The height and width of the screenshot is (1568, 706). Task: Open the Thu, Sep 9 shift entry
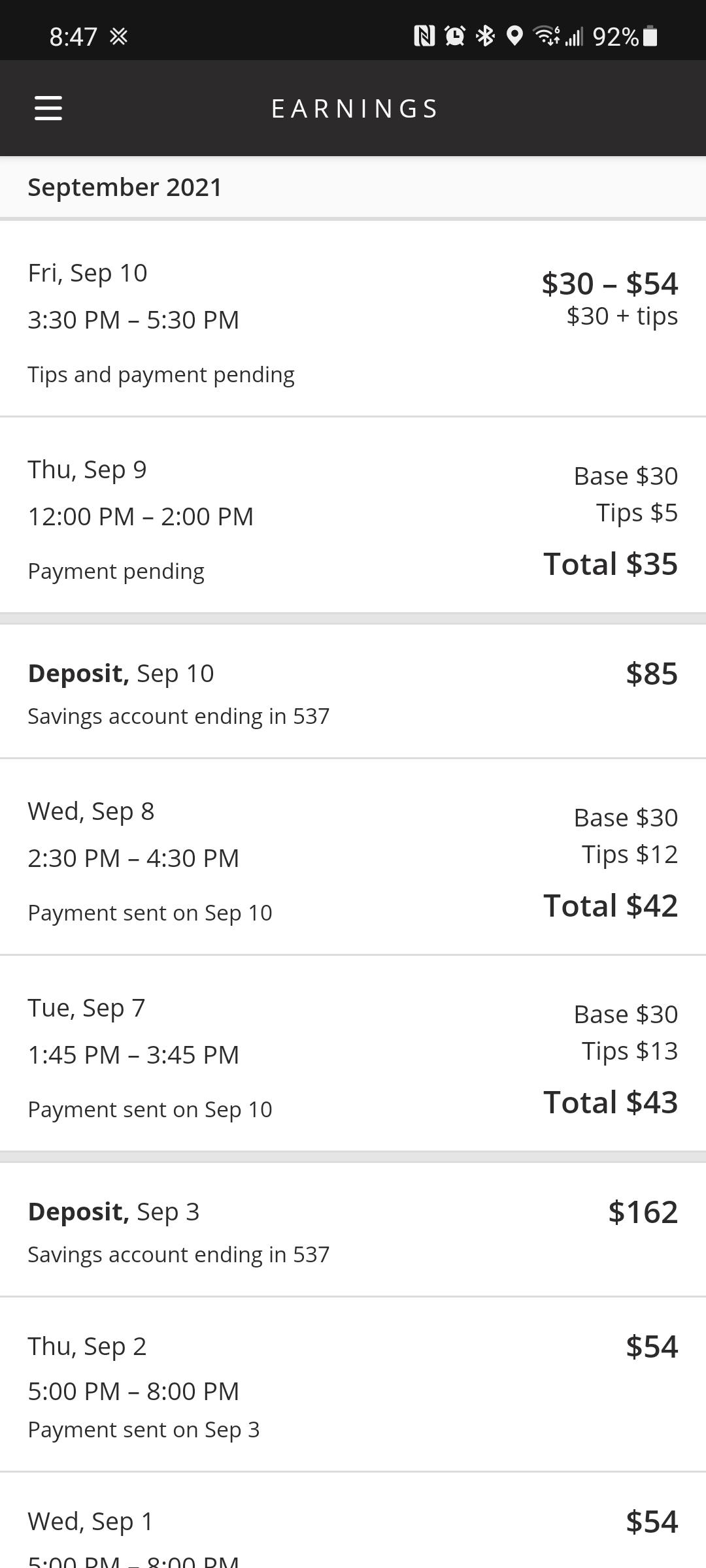(x=353, y=515)
